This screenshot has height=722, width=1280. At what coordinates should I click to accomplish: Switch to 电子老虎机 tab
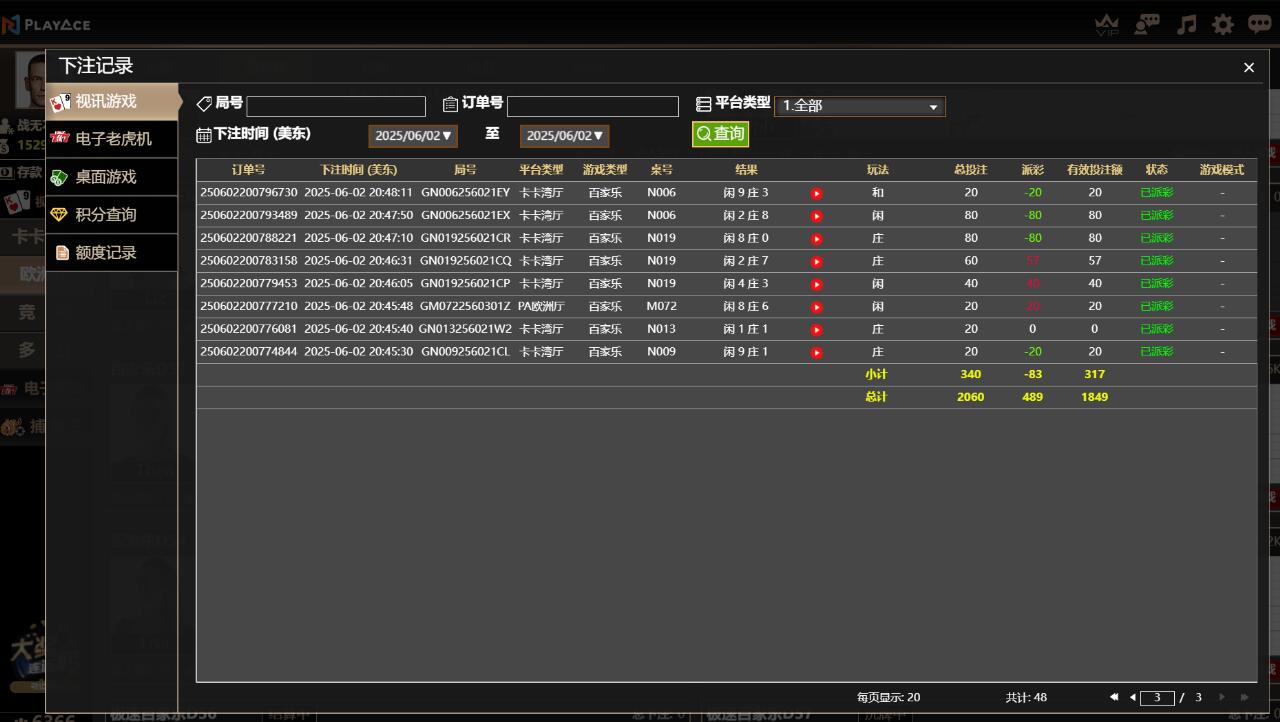[x=112, y=139]
